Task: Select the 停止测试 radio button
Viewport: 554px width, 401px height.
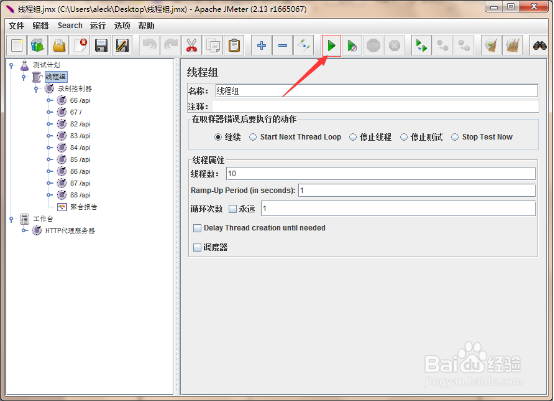Action: [x=404, y=137]
